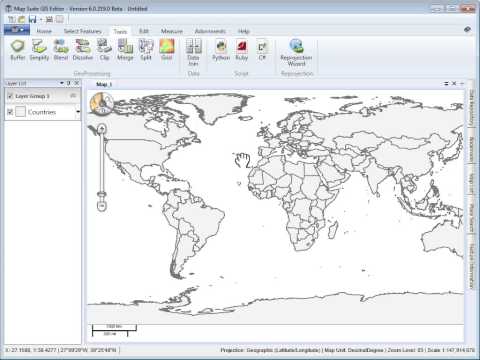Choose the Blend tool in ribbon
480x360 pixels.
click(x=61, y=50)
